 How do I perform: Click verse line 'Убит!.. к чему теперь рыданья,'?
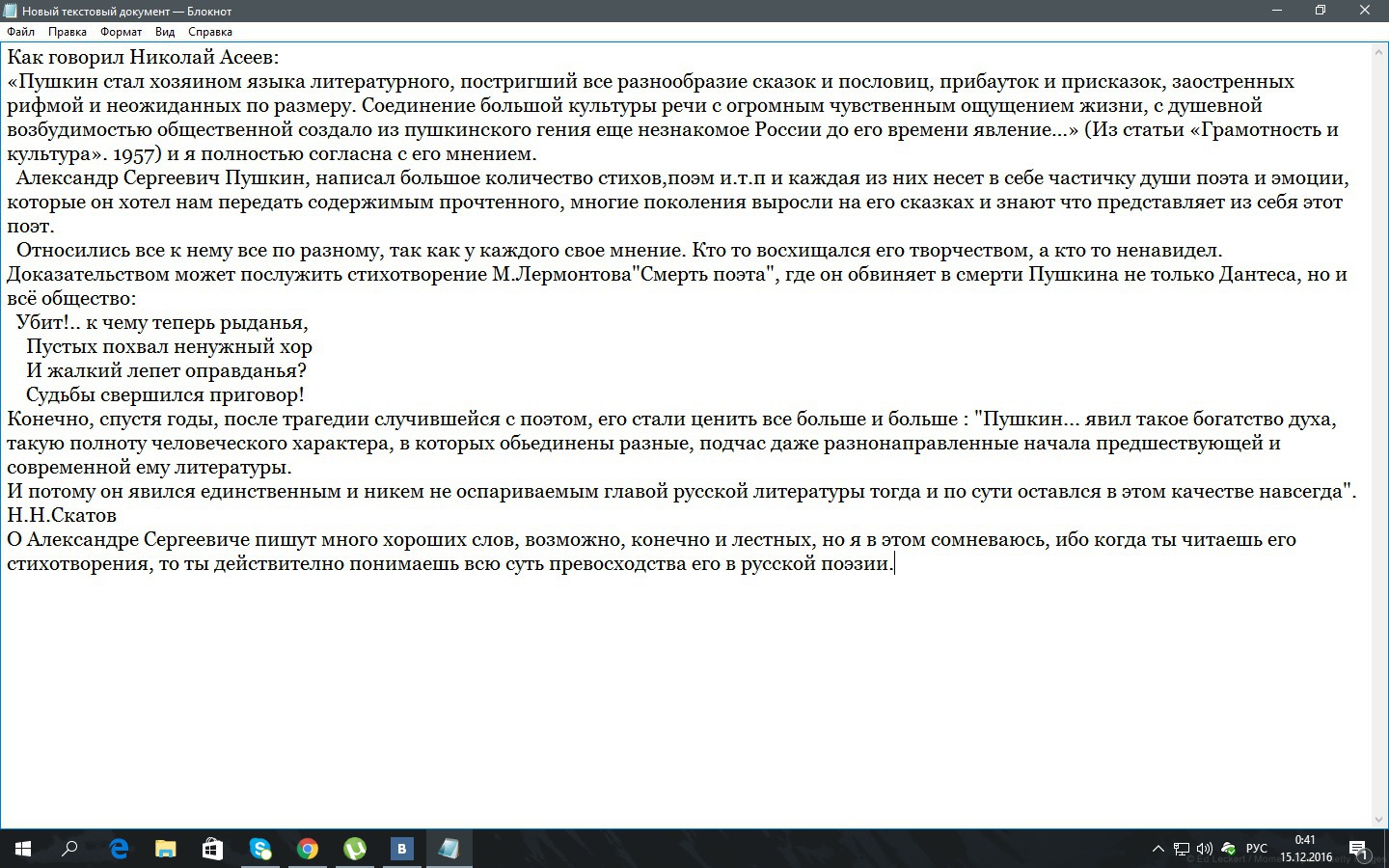click(162, 322)
